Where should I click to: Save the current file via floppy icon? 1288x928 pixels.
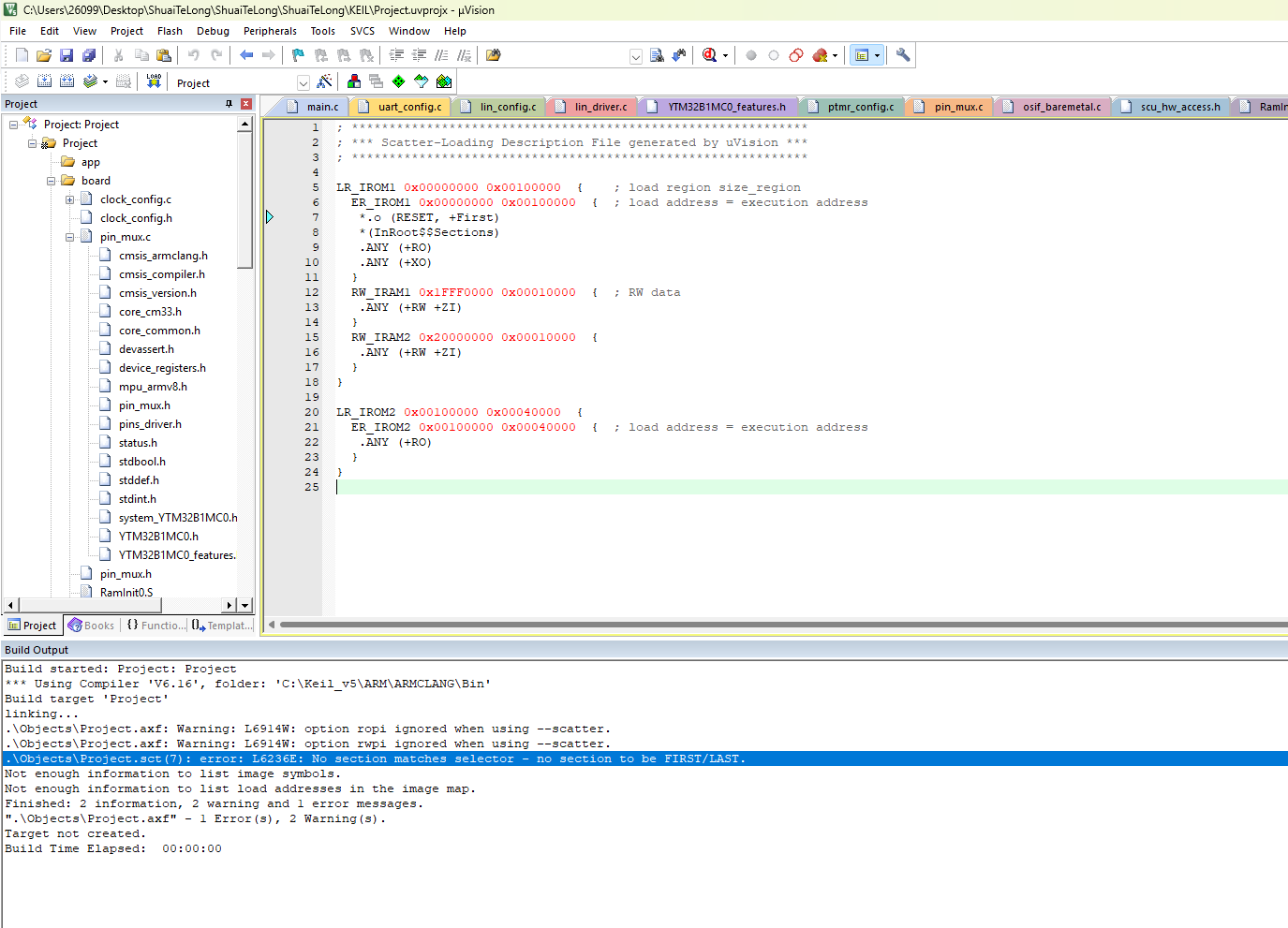click(x=67, y=55)
